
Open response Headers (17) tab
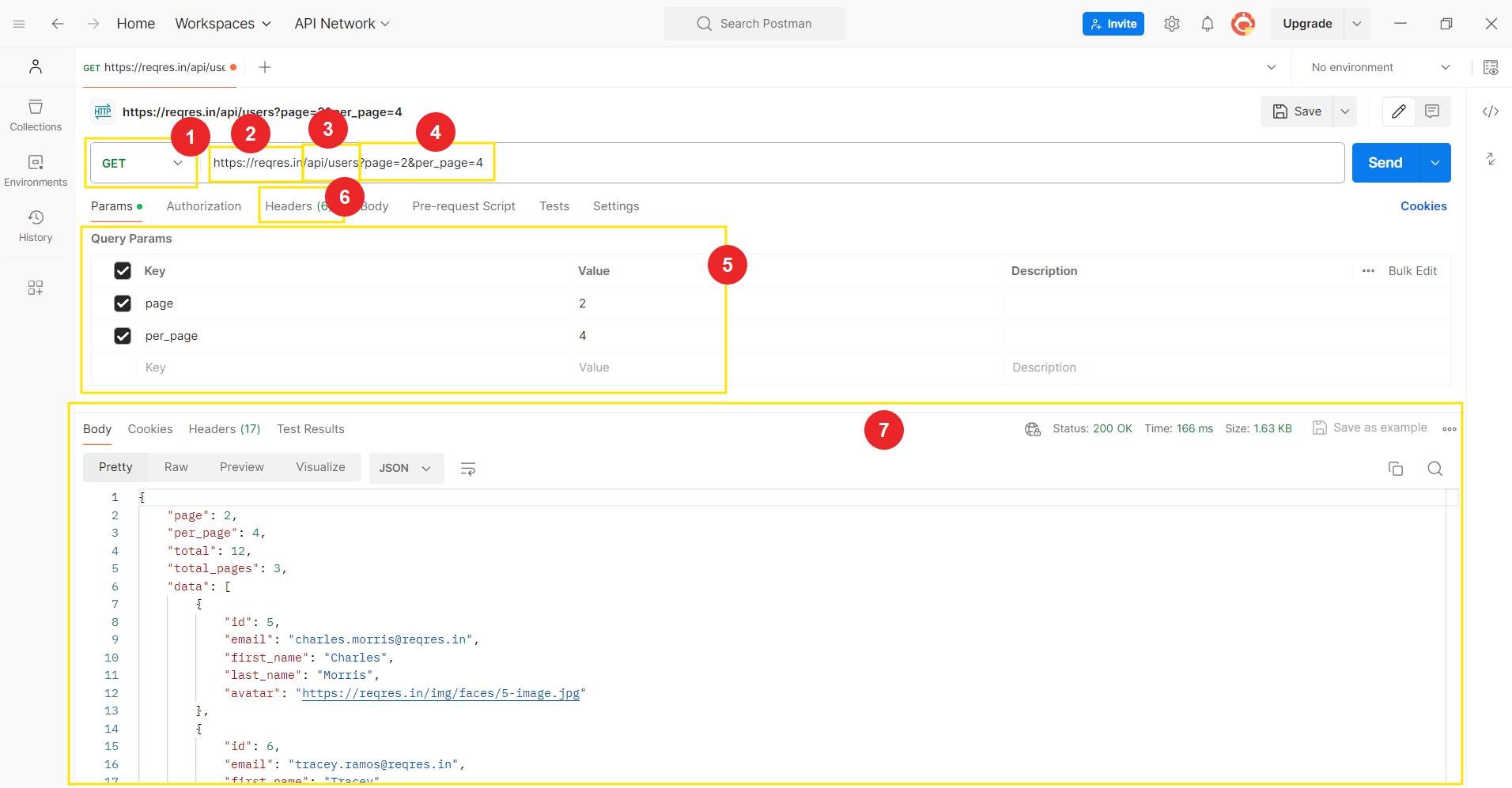click(x=225, y=429)
